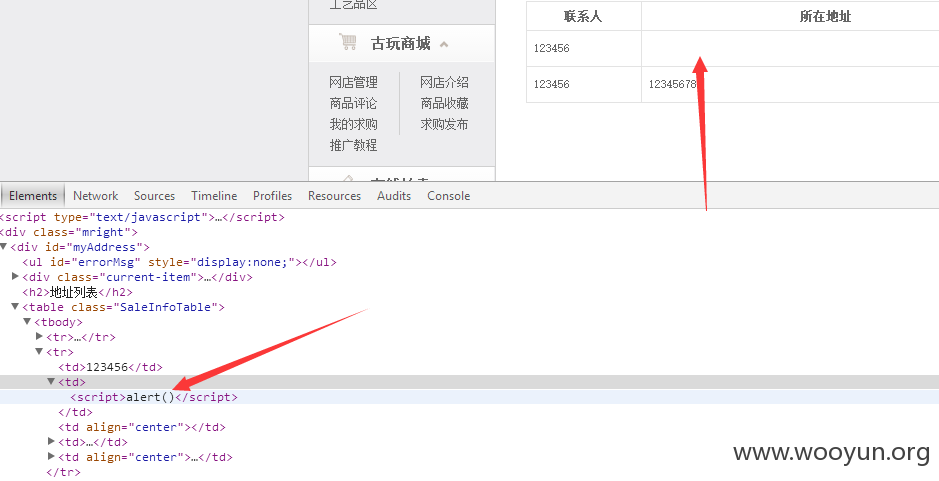Image resolution: width=939 pixels, height=481 pixels.
Task: Open the 商品评论 link
Action: (x=353, y=103)
